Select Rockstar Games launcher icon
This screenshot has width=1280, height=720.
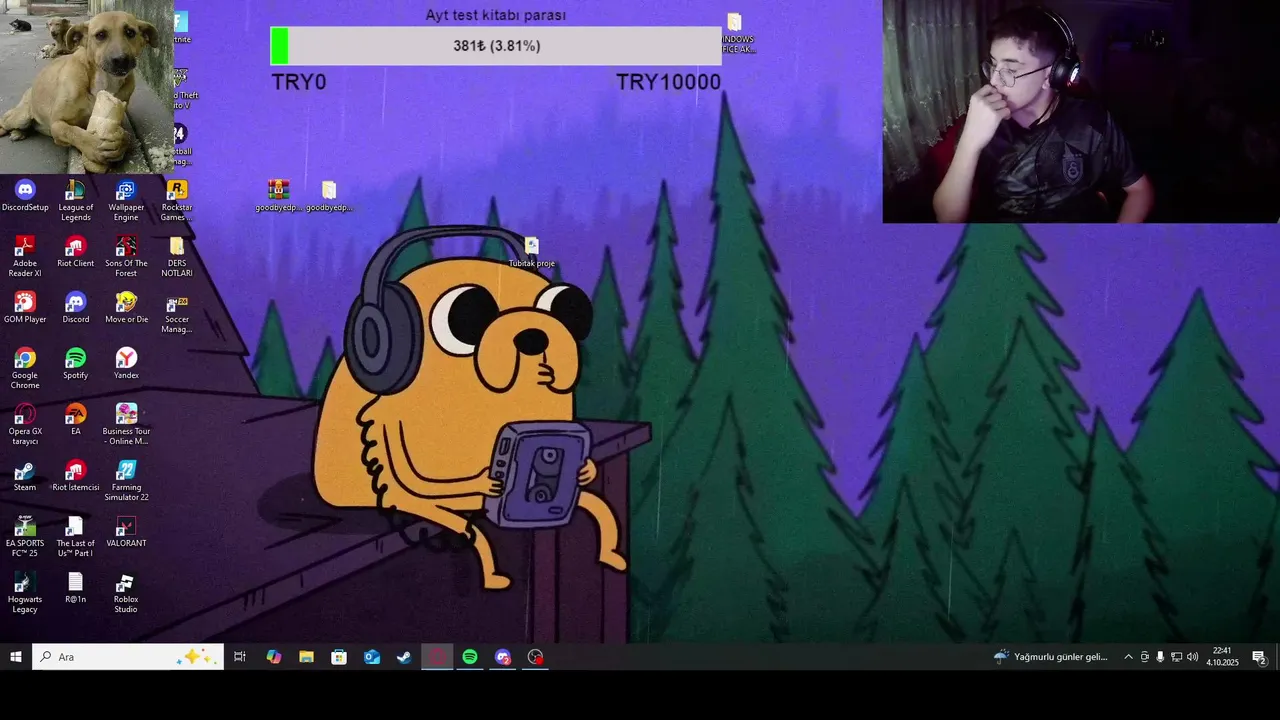176,200
